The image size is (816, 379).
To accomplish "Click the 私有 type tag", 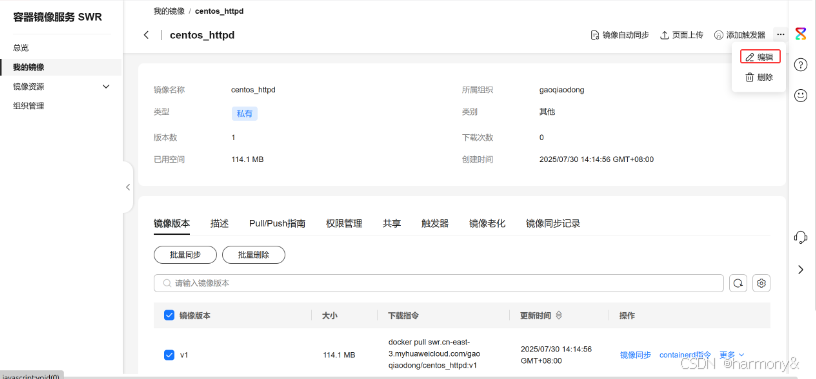I will click(x=245, y=114).
